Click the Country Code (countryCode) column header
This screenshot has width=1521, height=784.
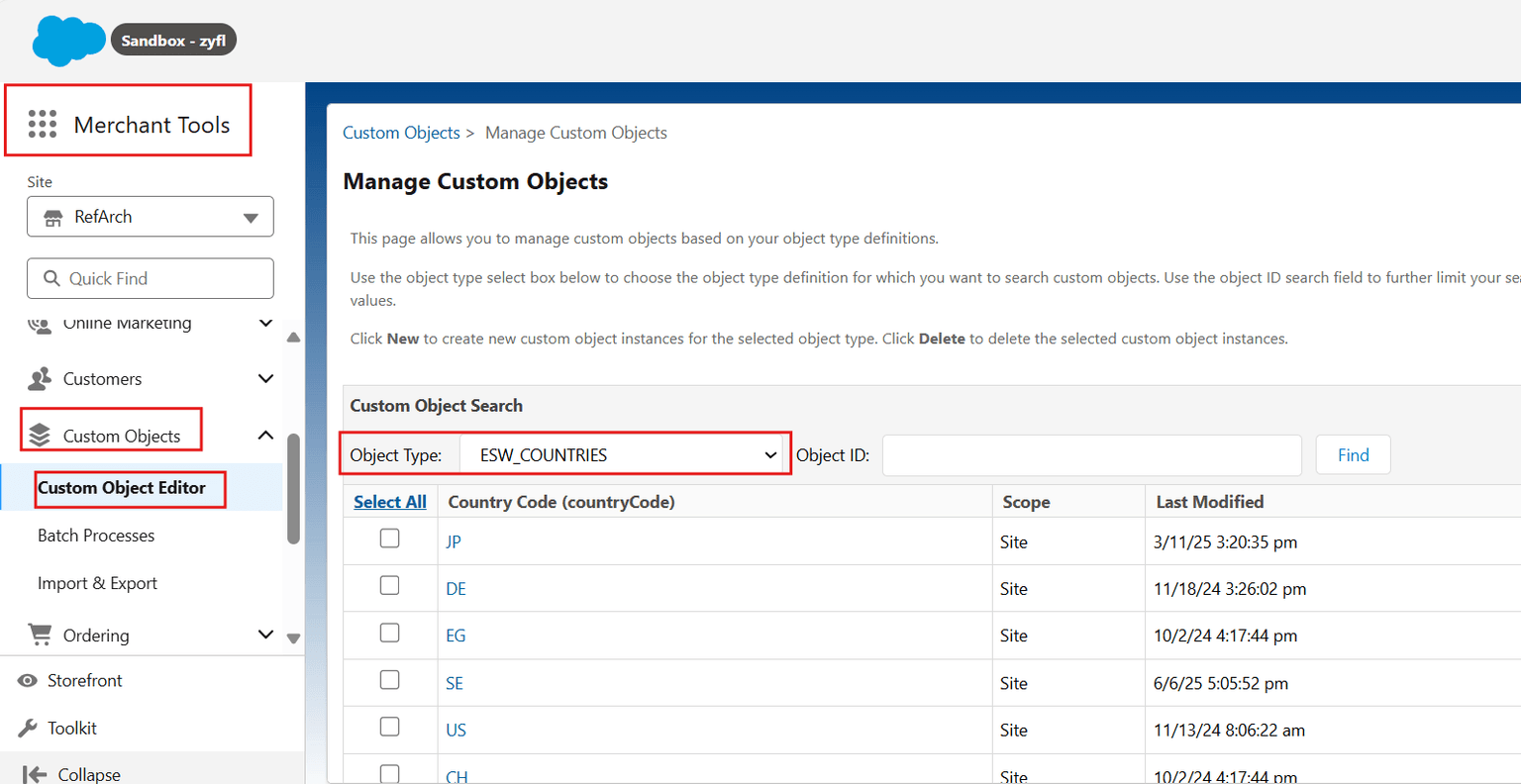pos(561,502)
